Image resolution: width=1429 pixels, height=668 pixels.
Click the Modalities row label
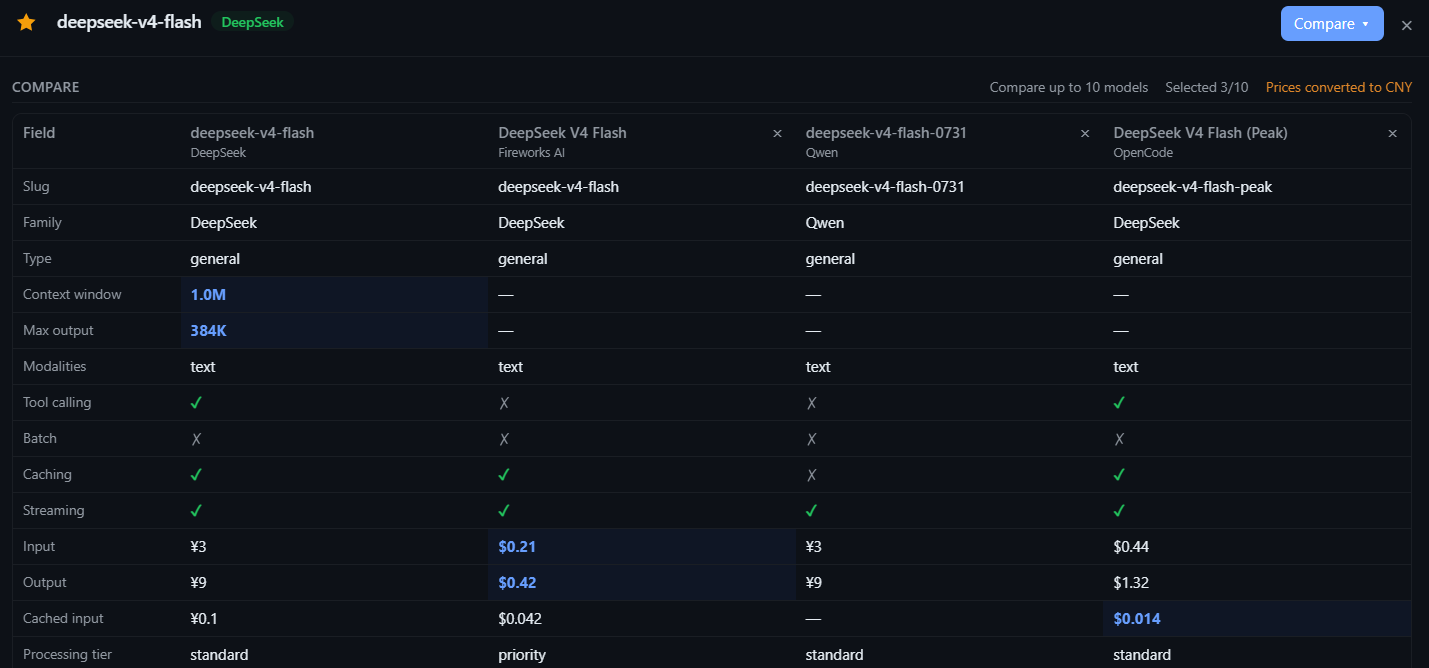coord(55,367)
